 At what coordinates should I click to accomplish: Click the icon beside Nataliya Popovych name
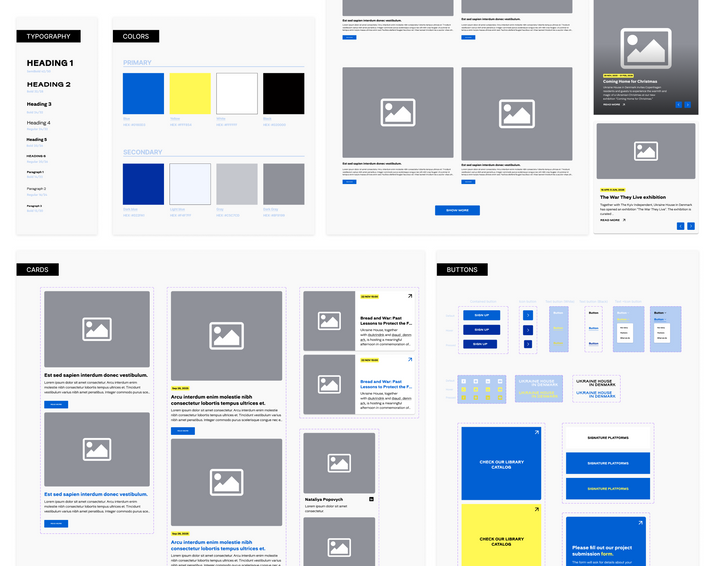coord(371,499)
